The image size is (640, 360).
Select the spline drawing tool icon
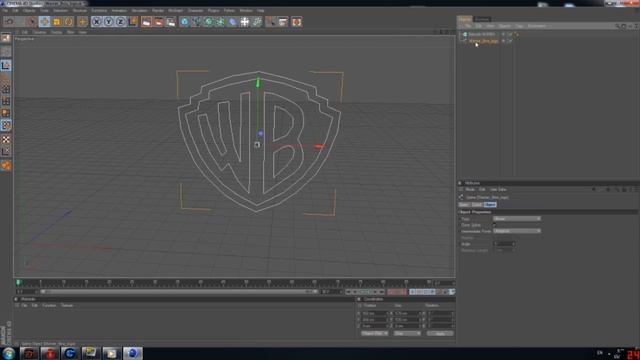pos(196,21)
